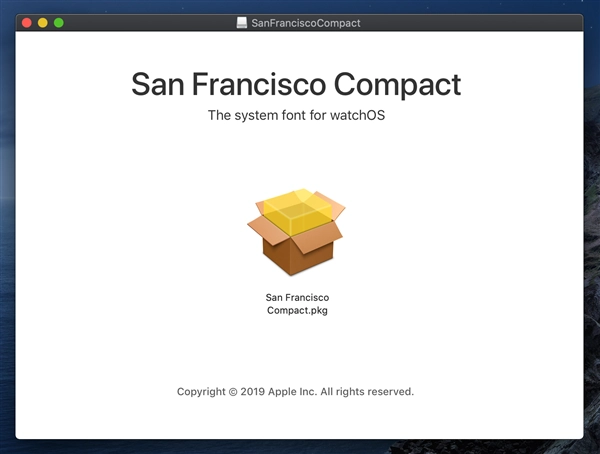Click the Apple copyright notice text
The height and width of the screenshot is (454, 600).
coord(295,392)
